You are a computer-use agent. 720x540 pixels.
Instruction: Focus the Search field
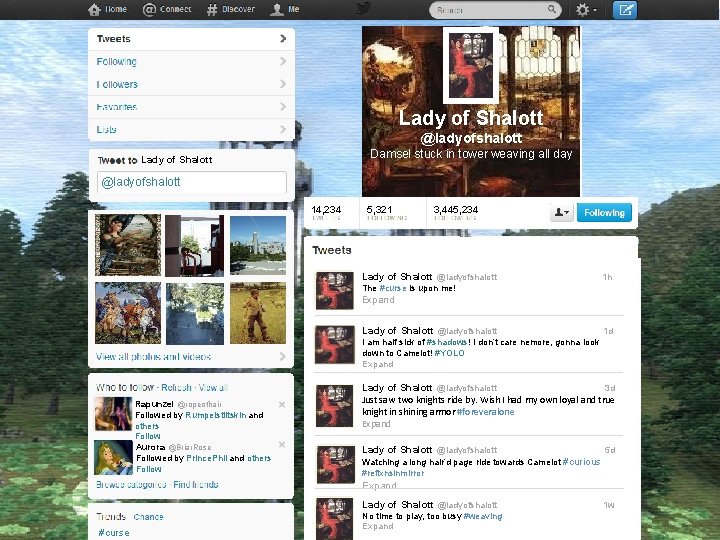pyautogui.click(x=495, y=10)
